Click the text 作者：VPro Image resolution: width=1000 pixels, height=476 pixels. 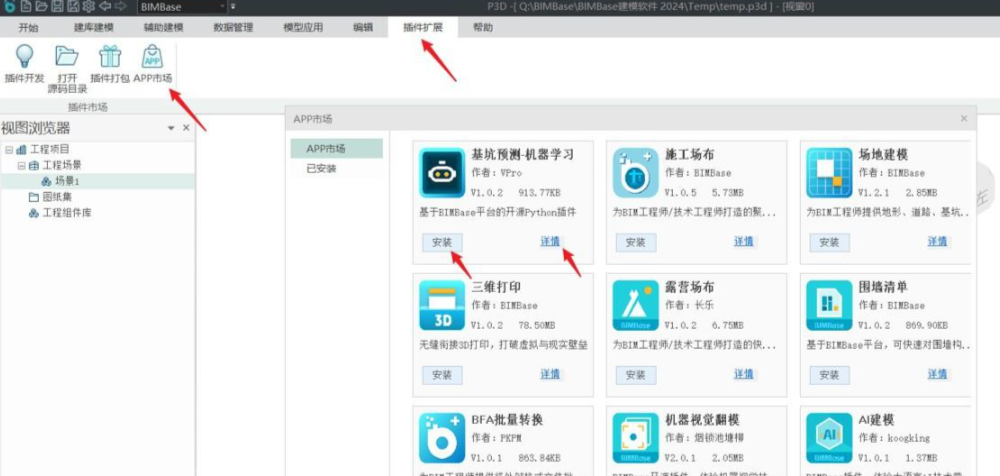coord(497,173)
